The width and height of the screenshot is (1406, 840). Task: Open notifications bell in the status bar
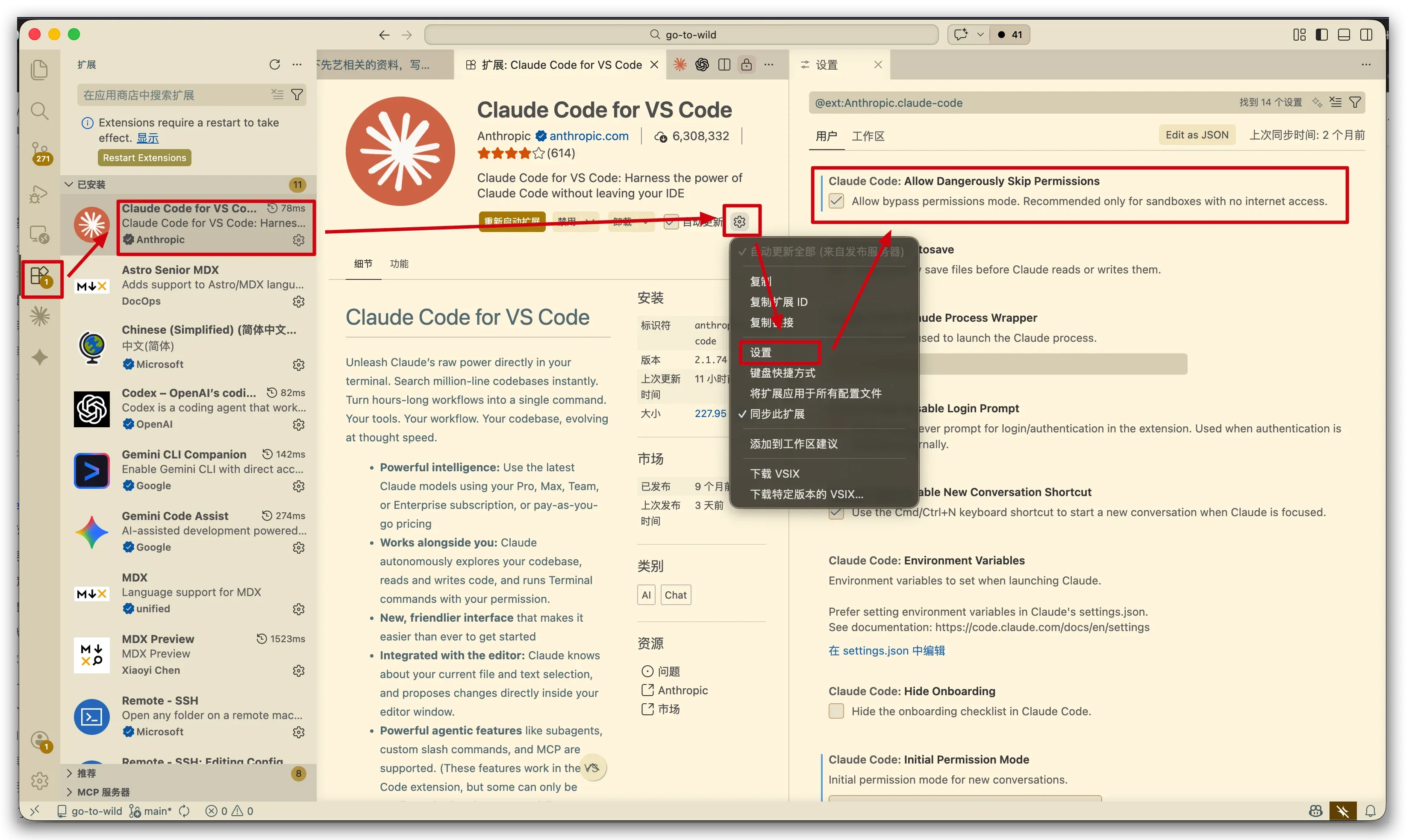point(1370,811)
